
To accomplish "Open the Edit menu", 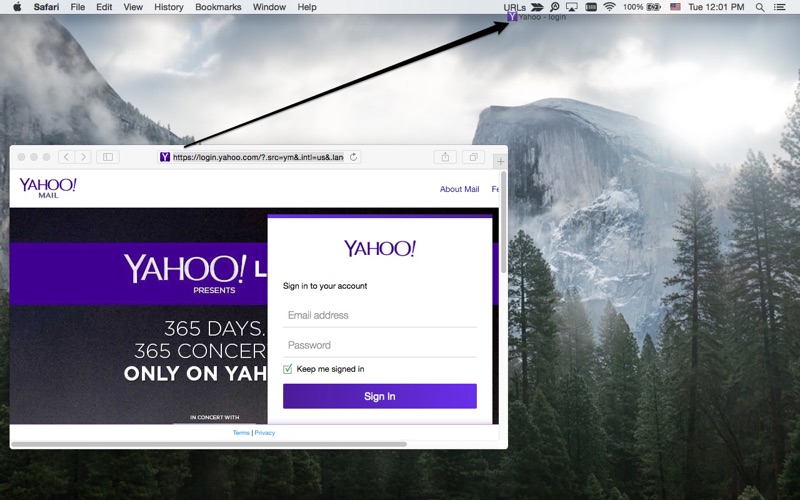I will pyautogui.click(x=104, y=7).
